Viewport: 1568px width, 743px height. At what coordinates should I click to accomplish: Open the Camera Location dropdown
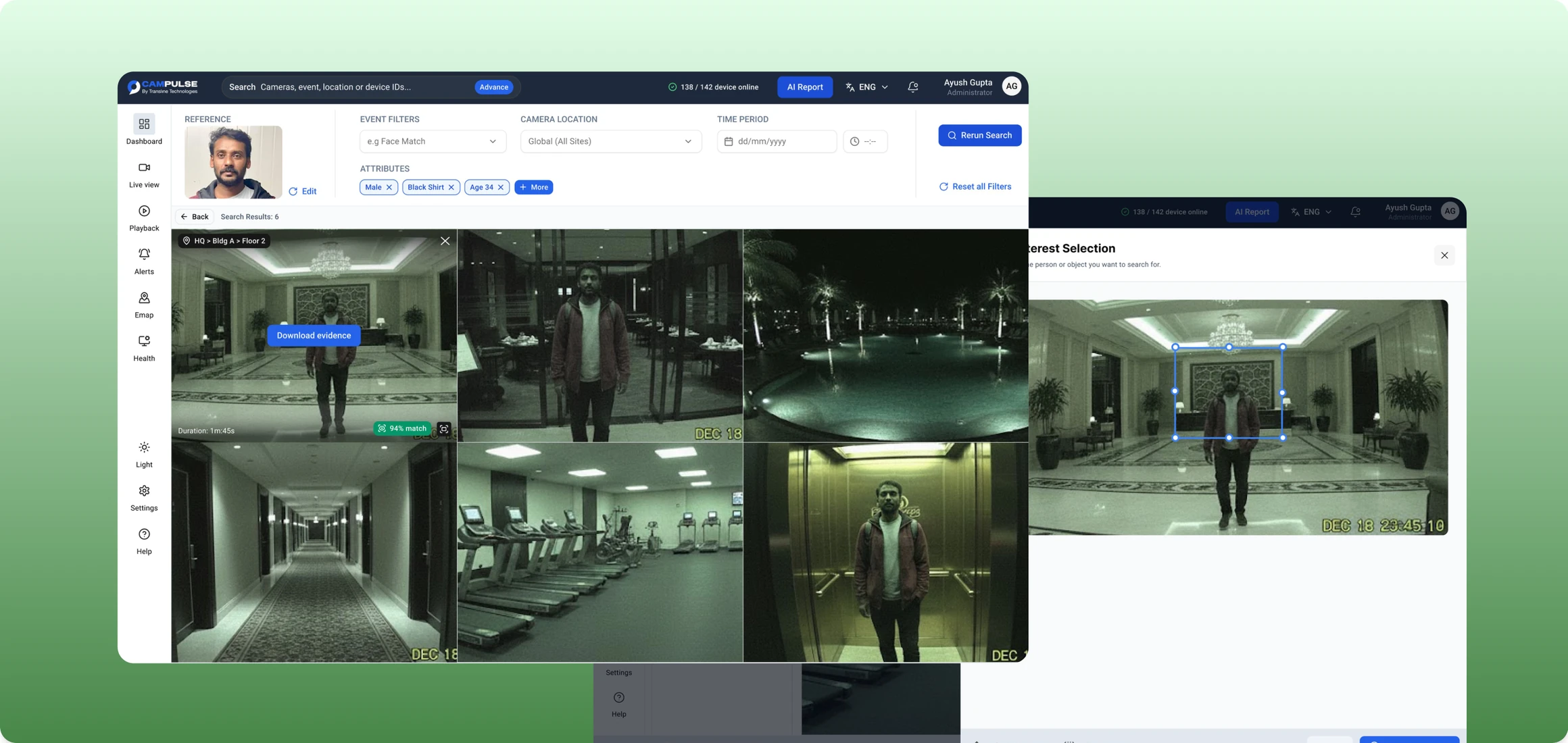coord(611,141)
